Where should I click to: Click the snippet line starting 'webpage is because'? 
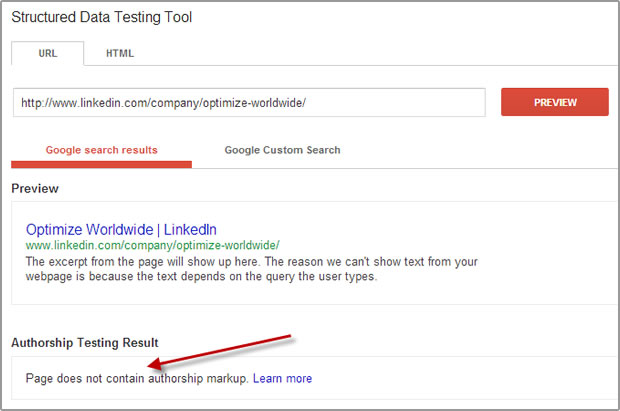click(202, 276)
